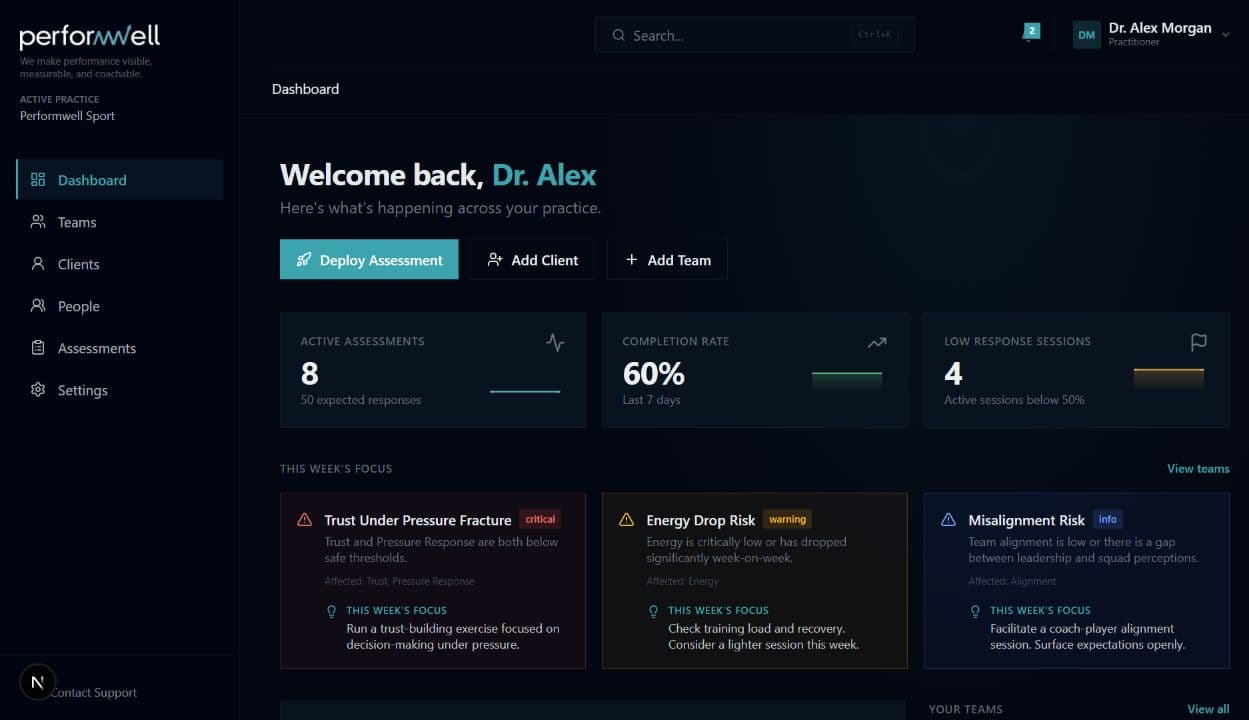The width and height of the screenshot is (1249, 720).
Task: Click the info badge
Action: pyautogui.click(x=1108, y=519)
